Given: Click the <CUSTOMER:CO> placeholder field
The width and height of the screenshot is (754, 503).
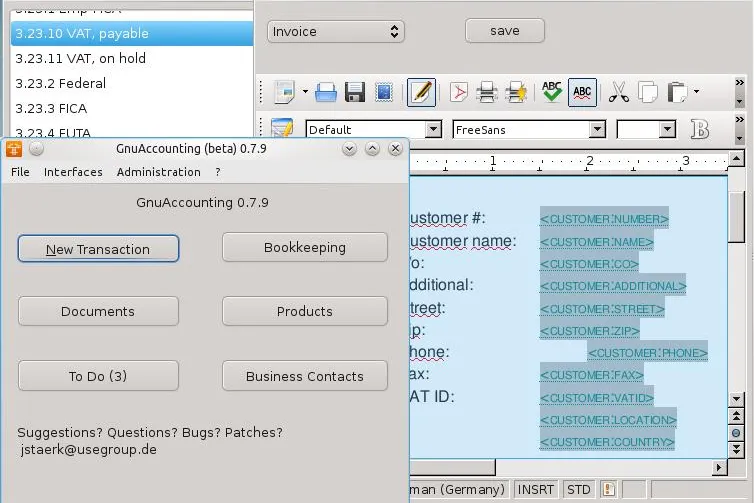Looking at the screenshot, I should tap(589, 264).
